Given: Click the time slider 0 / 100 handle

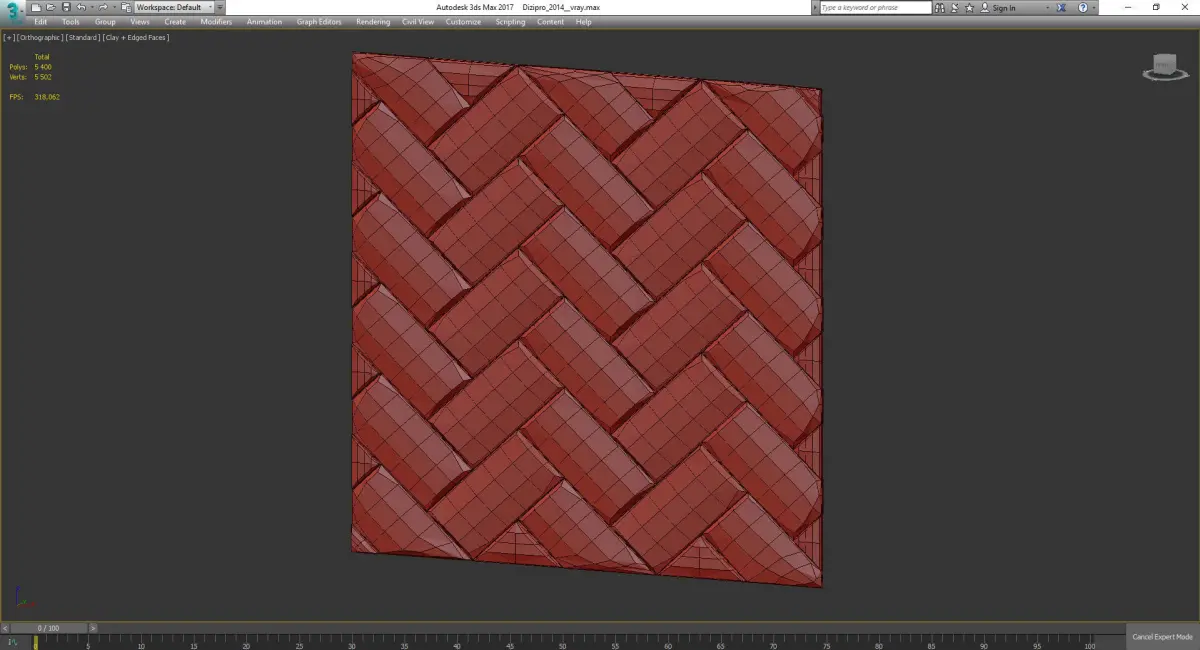Looking at the screenshot, I should click(48, 628).
